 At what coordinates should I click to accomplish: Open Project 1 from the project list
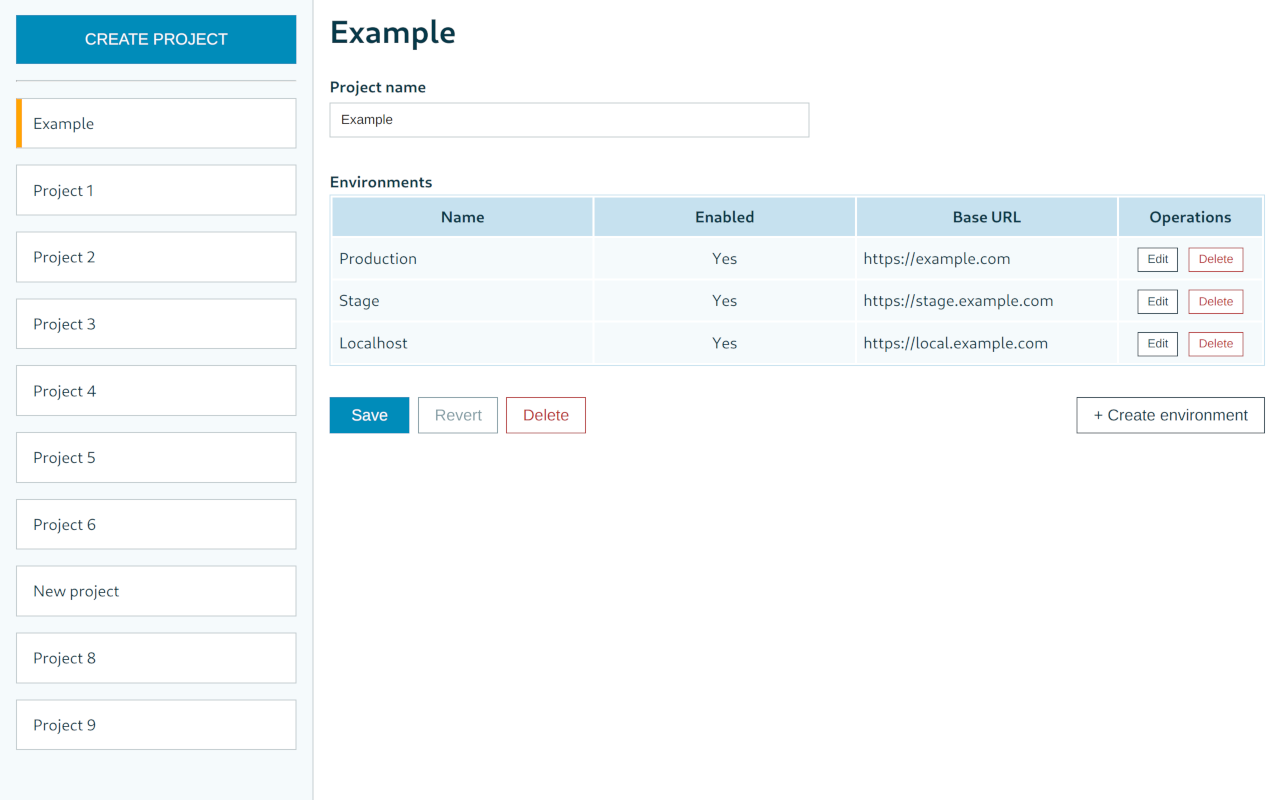point(156,190)
